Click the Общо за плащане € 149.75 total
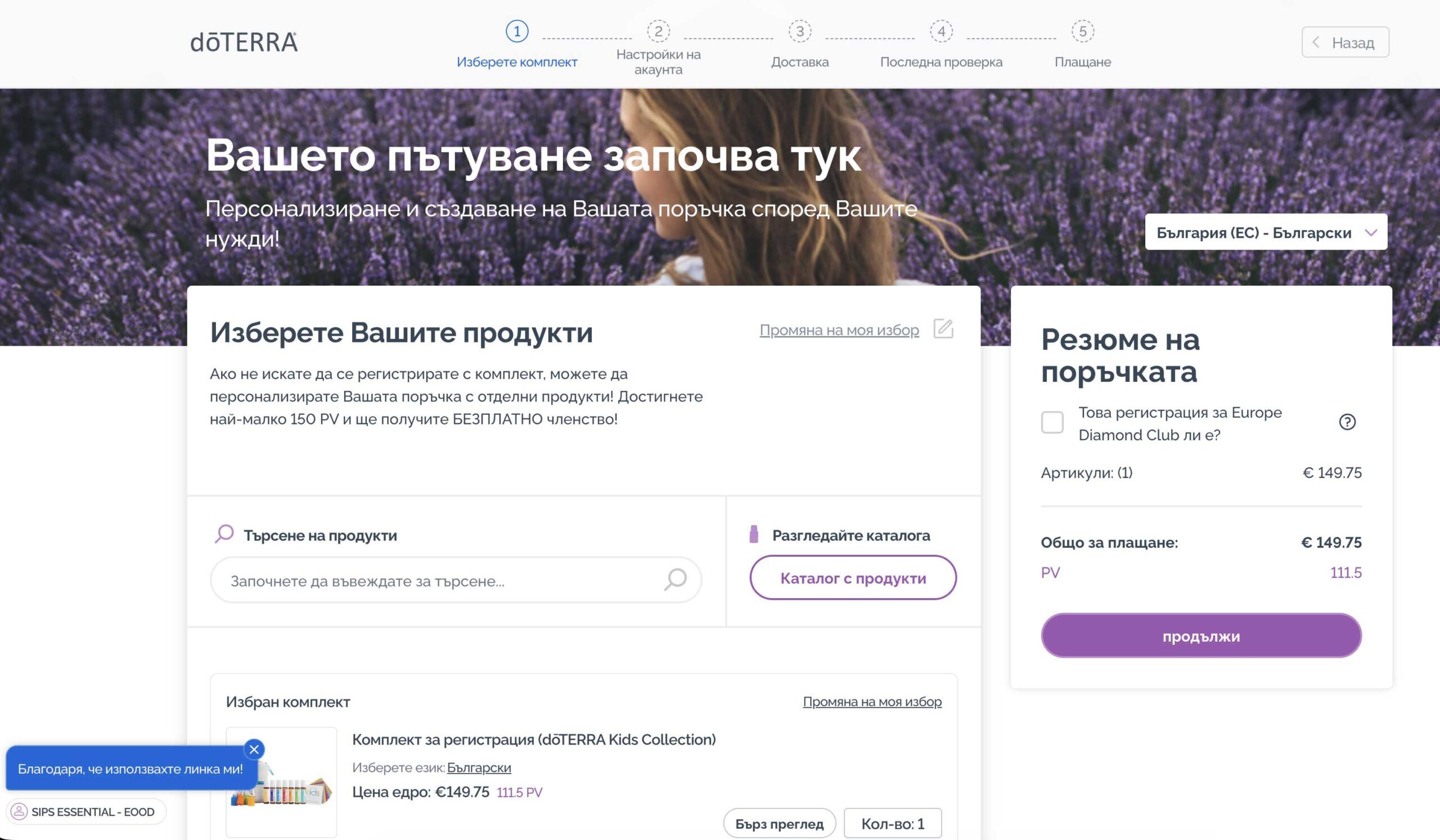The height and width of the screenshot is (840, 1440). pos(1201,543)
